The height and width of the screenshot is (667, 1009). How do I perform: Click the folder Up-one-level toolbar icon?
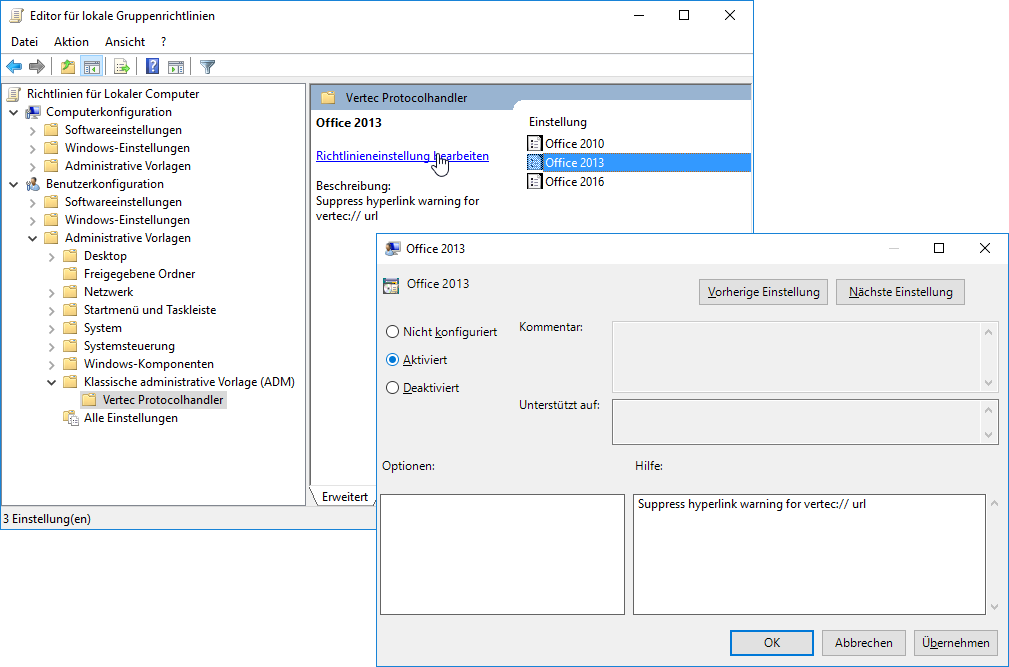pos(67,67)
